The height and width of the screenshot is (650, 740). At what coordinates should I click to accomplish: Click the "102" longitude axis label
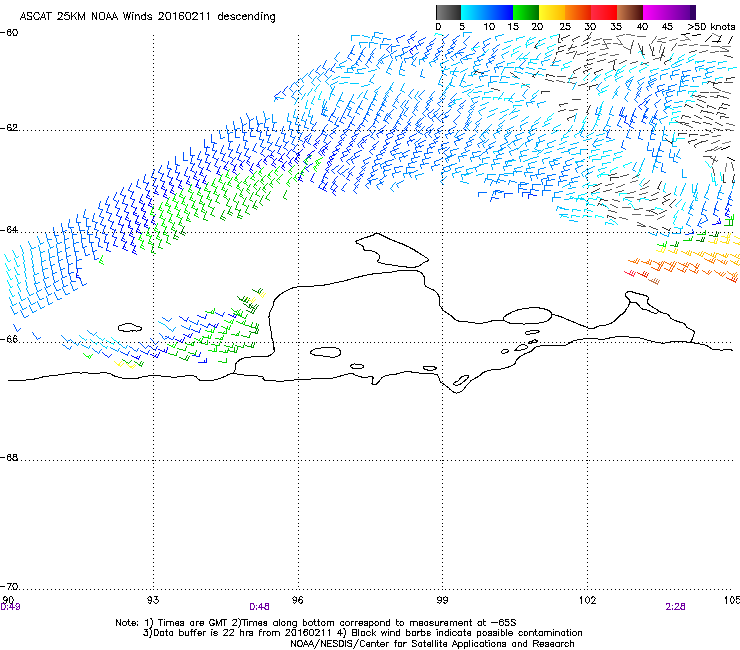[x=587, y=600]
